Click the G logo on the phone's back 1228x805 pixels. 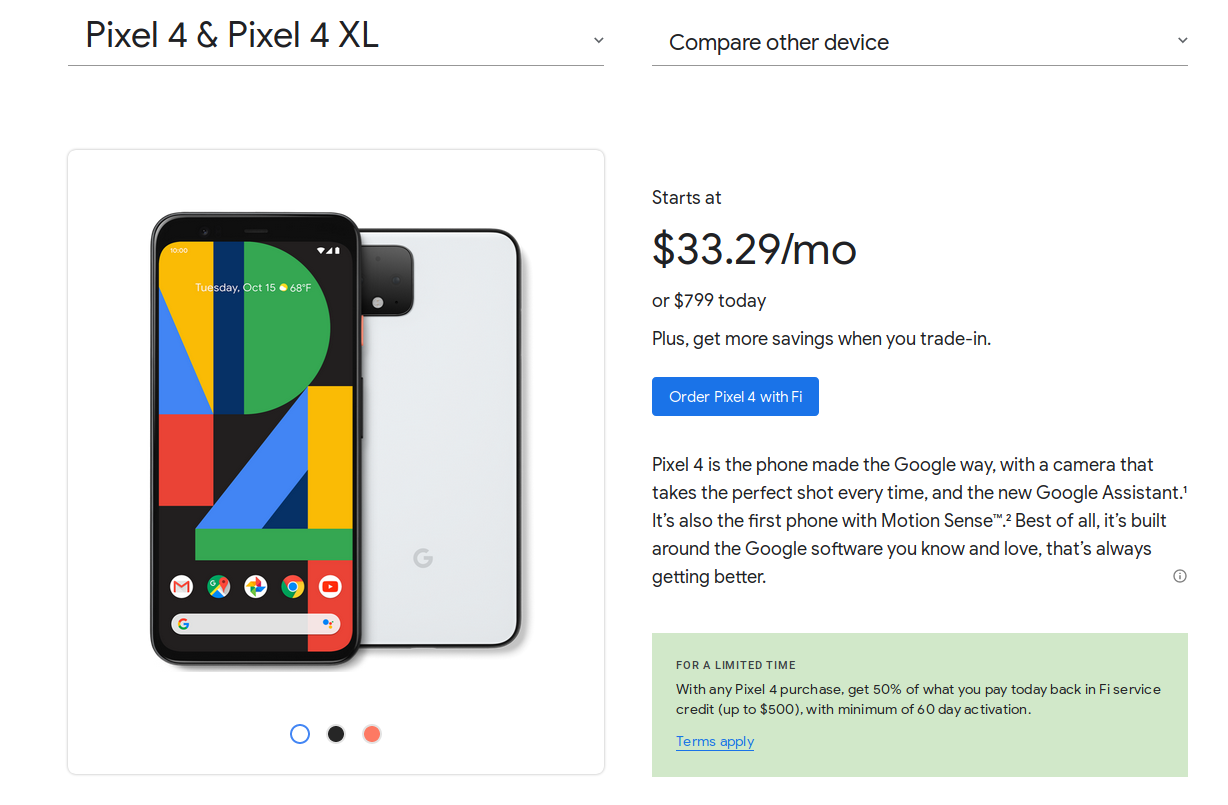pos(424,560)
